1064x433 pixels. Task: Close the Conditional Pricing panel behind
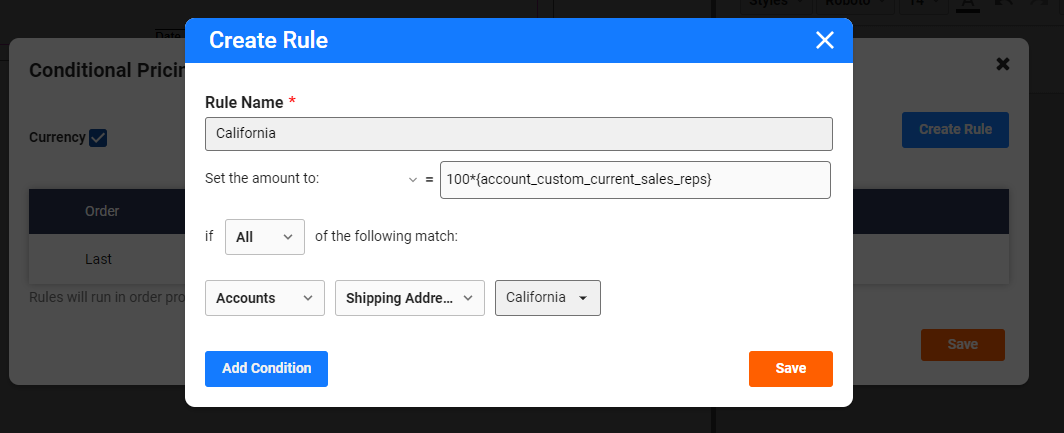[1002, 64]
